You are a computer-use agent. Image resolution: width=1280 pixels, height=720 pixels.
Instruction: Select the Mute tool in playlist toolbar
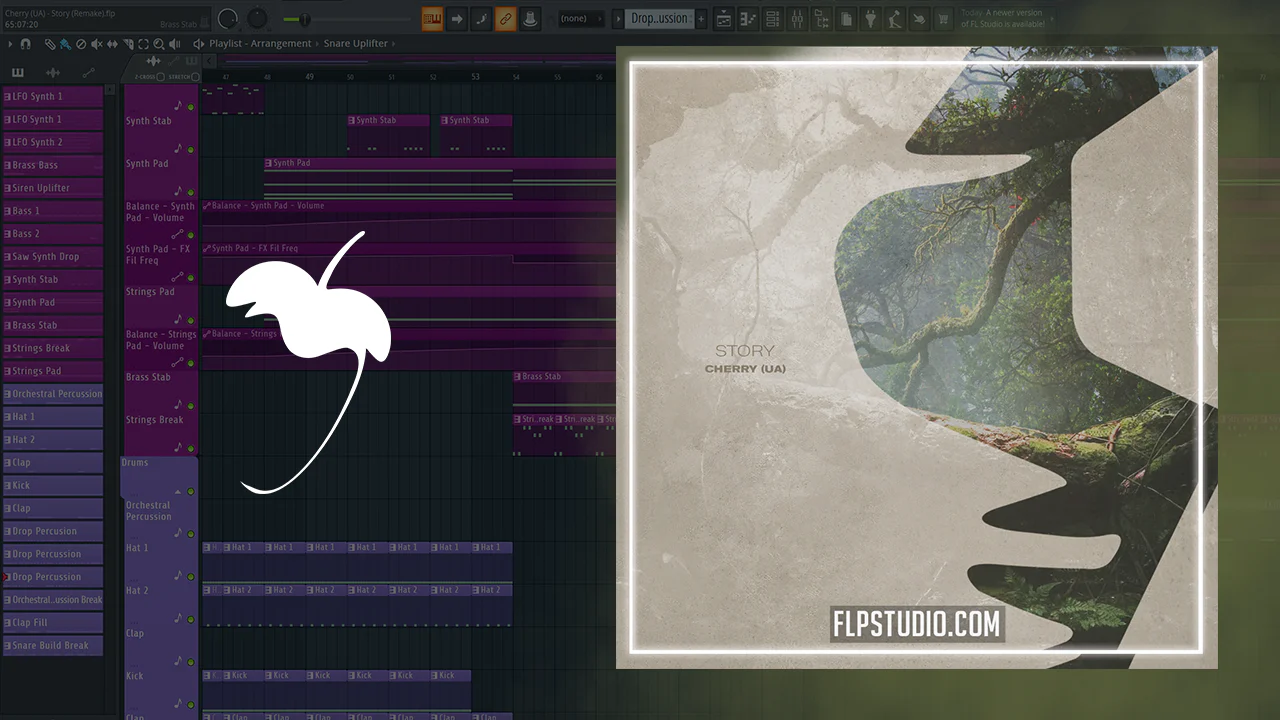coord(97,44)
